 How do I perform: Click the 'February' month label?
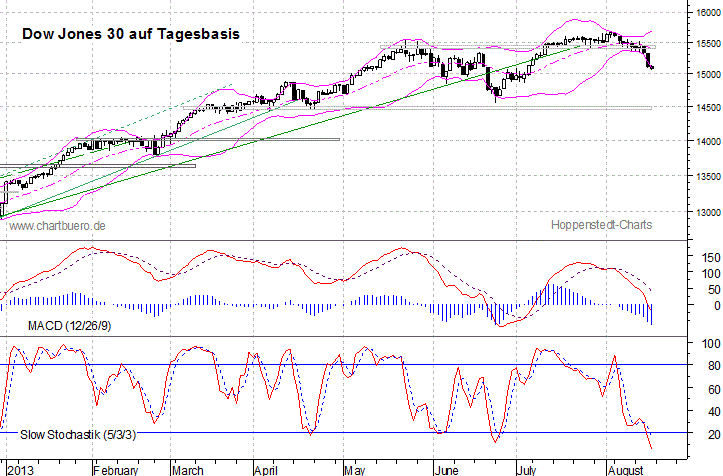pyautogui.click(x=115, y=470)
